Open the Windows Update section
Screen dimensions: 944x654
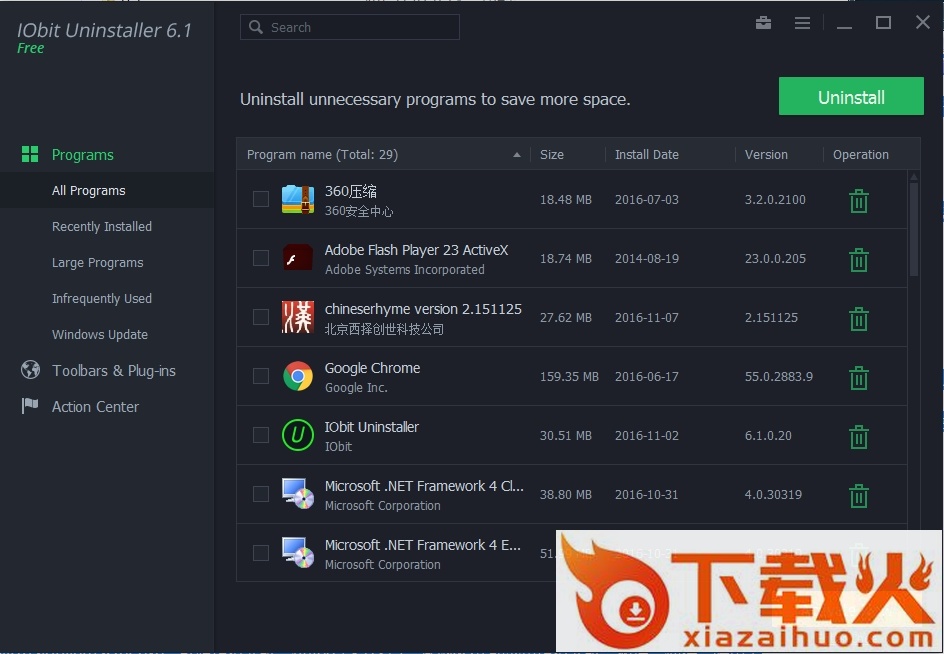[100, 335]
